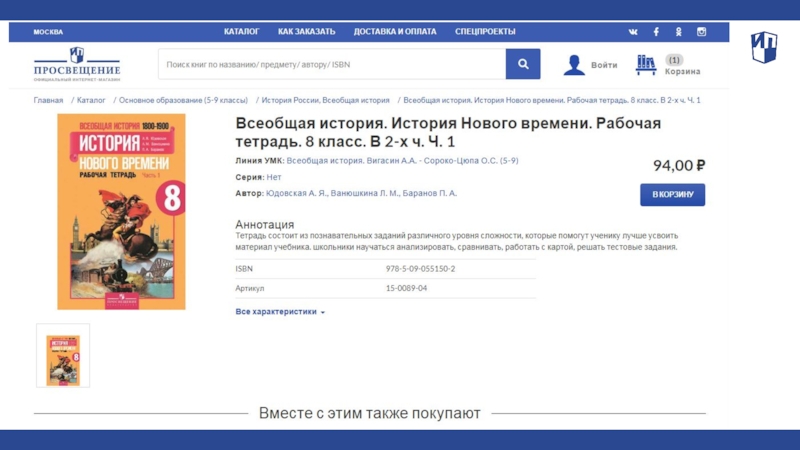
Task: Click the cart counter badge (1)
Action: point(674,60)
